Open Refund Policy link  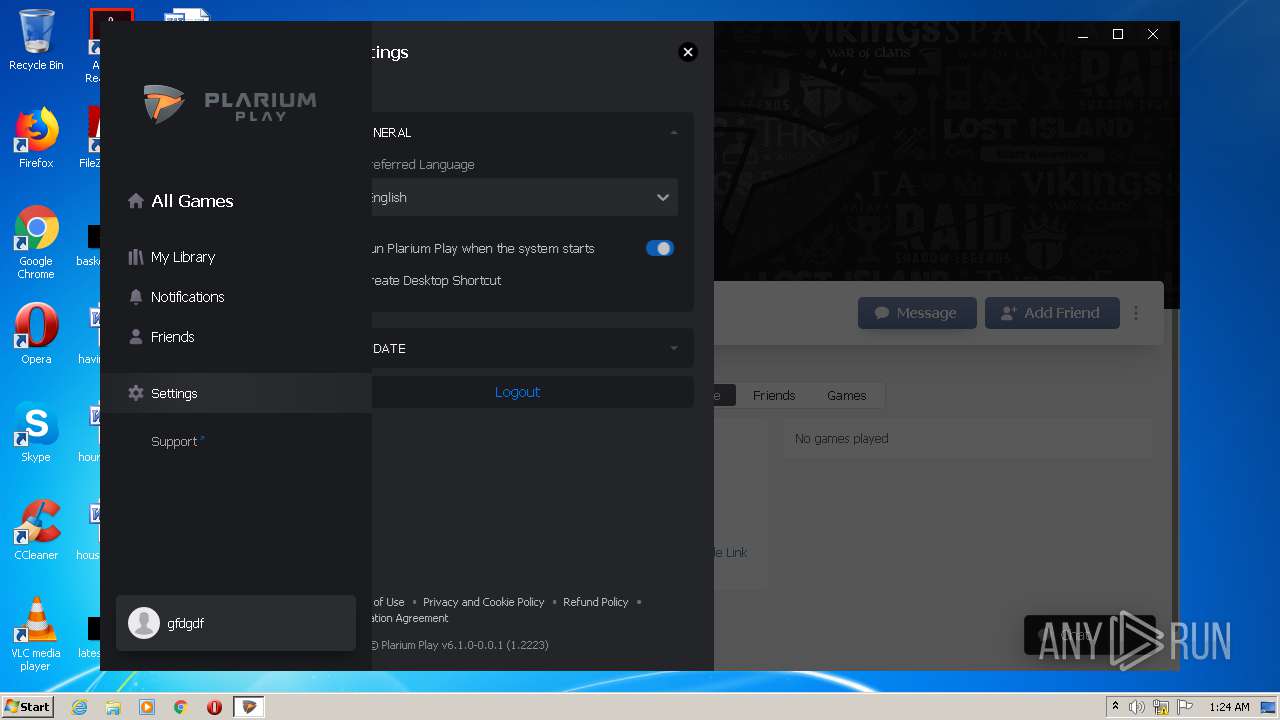(x=596, y=602)
